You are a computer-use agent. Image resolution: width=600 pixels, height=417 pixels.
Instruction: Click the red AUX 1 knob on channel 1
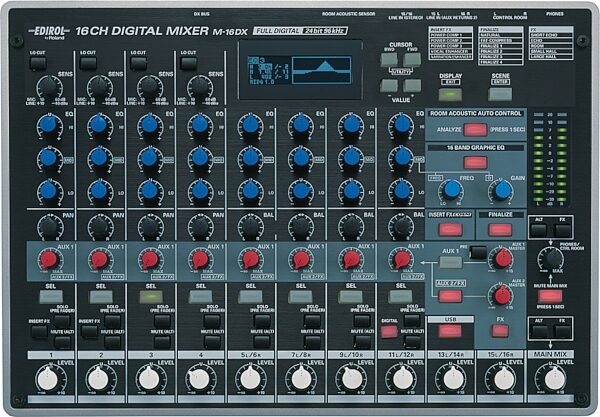click(x=49, y=260)
